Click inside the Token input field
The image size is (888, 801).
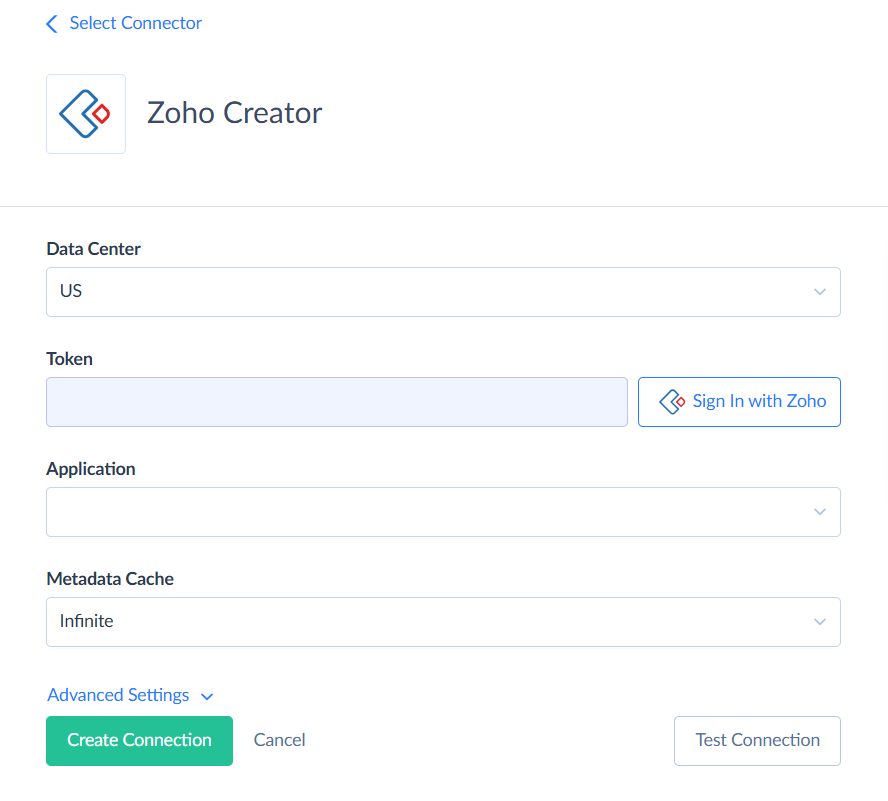click(x=337, y=401)
